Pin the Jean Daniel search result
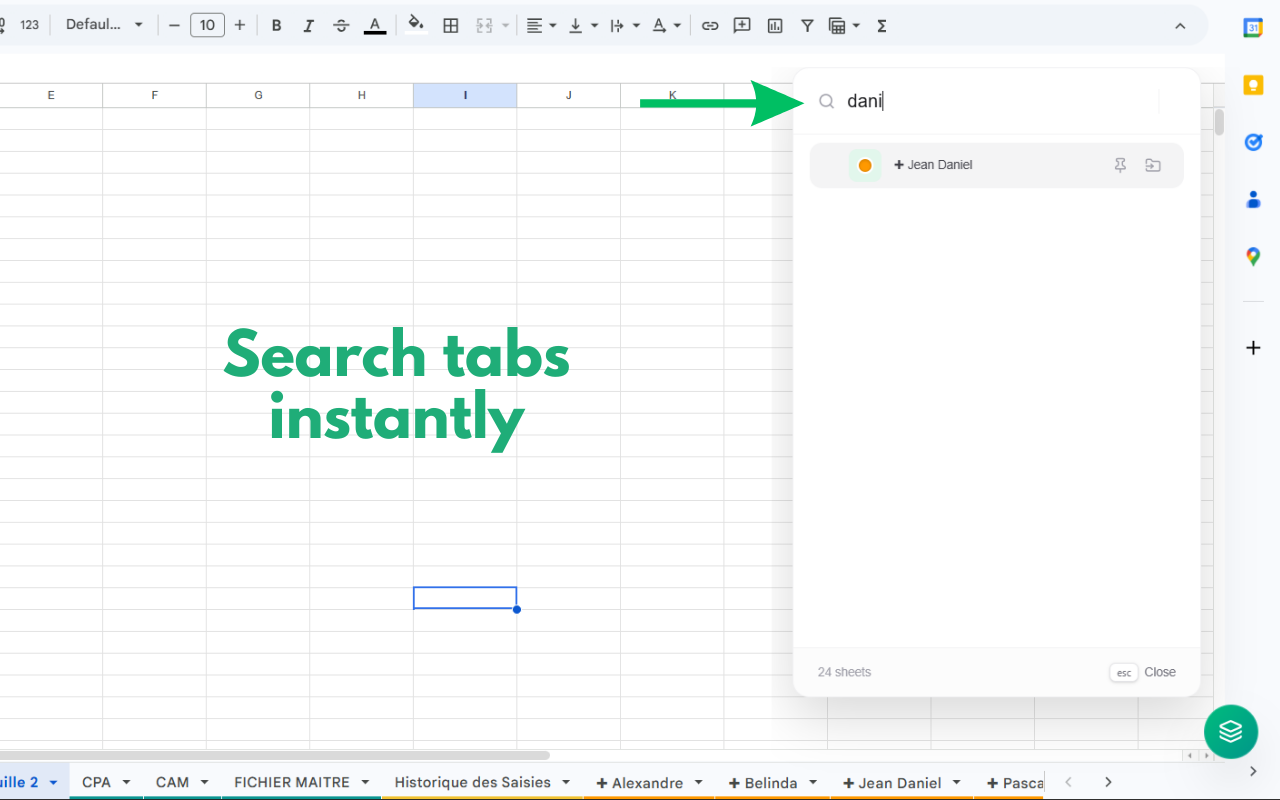Image resolution: width=1280 pixels, height=800 pixels. [x=1120, y=165]
